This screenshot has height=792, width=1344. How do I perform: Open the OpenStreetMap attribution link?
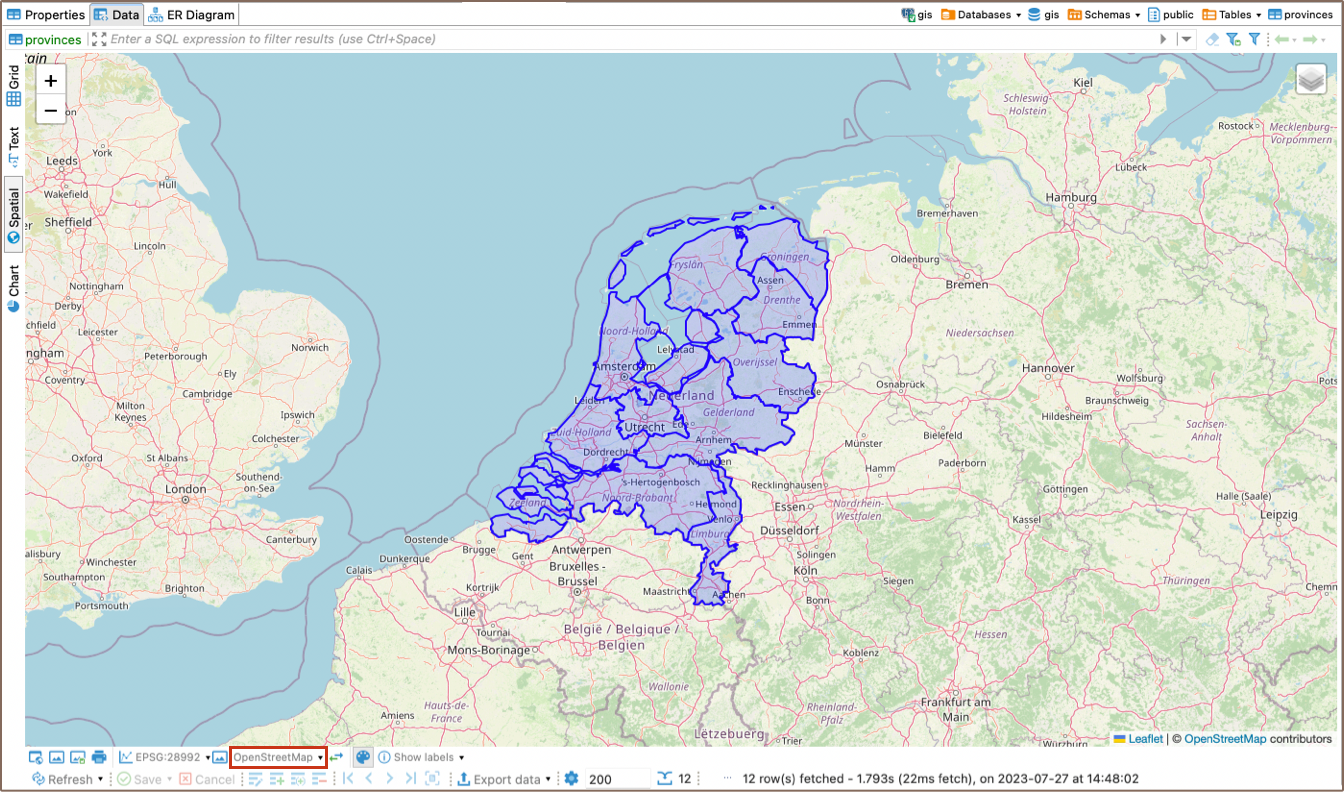1226,739
